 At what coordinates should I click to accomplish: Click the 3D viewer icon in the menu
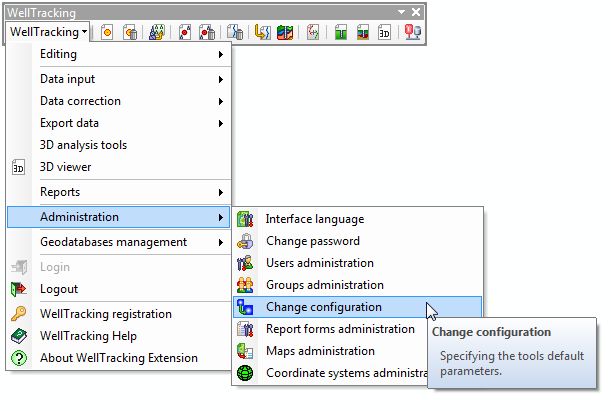click(18, 168)
